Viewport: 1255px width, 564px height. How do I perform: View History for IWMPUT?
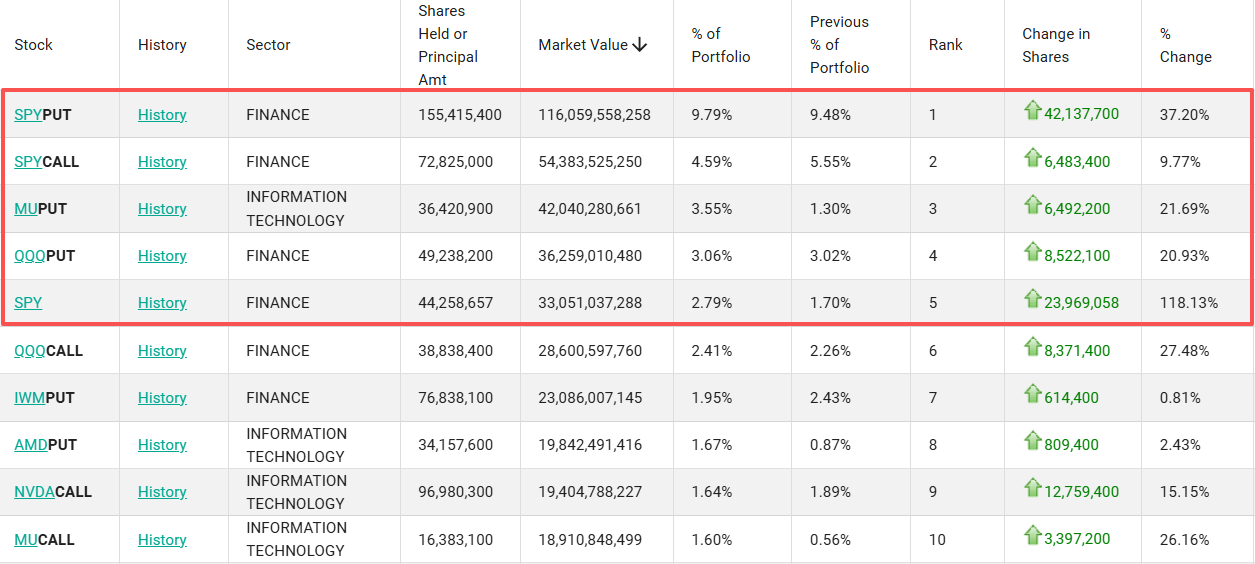point(162,398)
